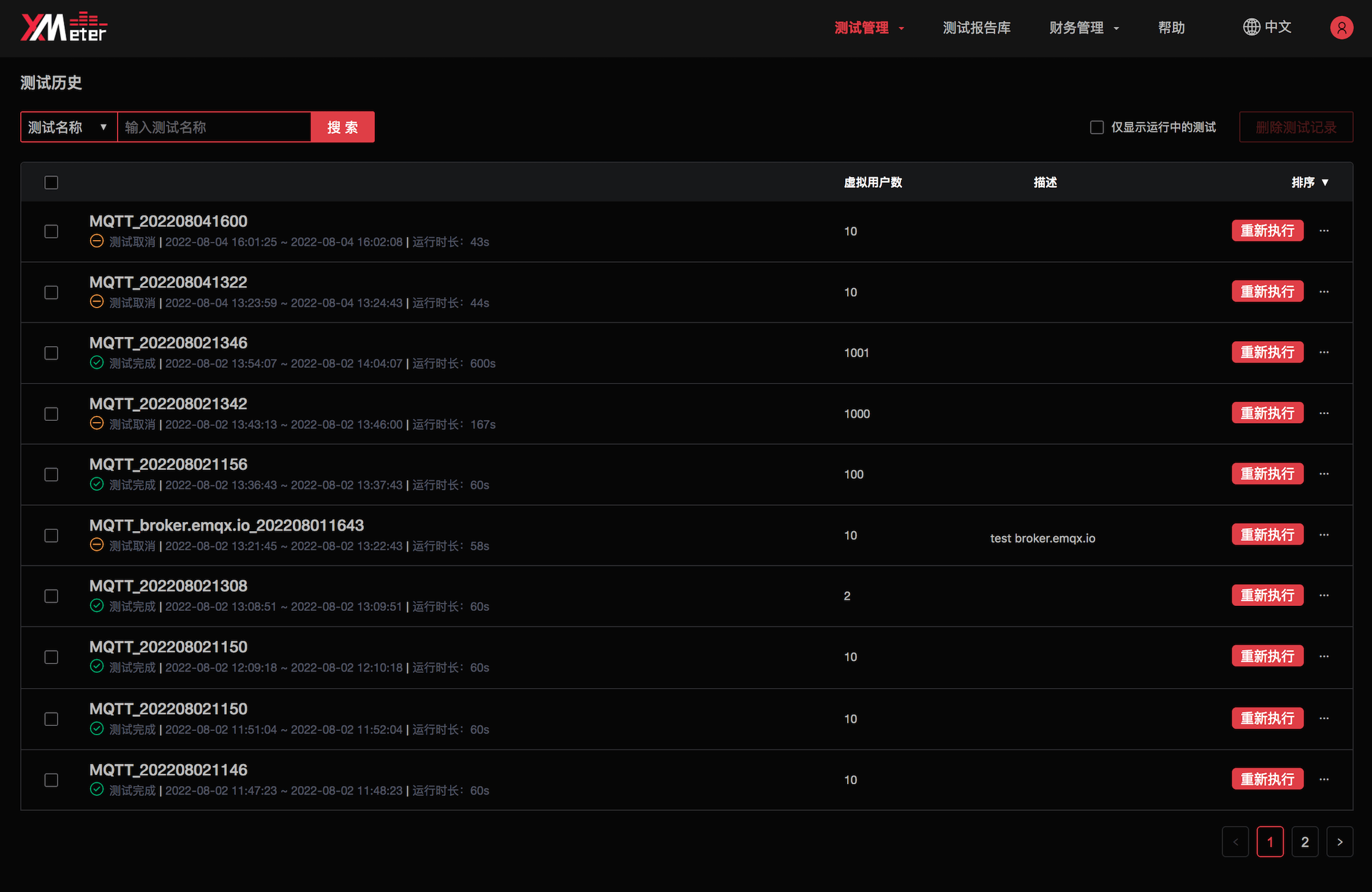1372x892 pixels.
Task: Click the 删除测试记录 button
Action: pyautogui.click(x=1296, y=127)
